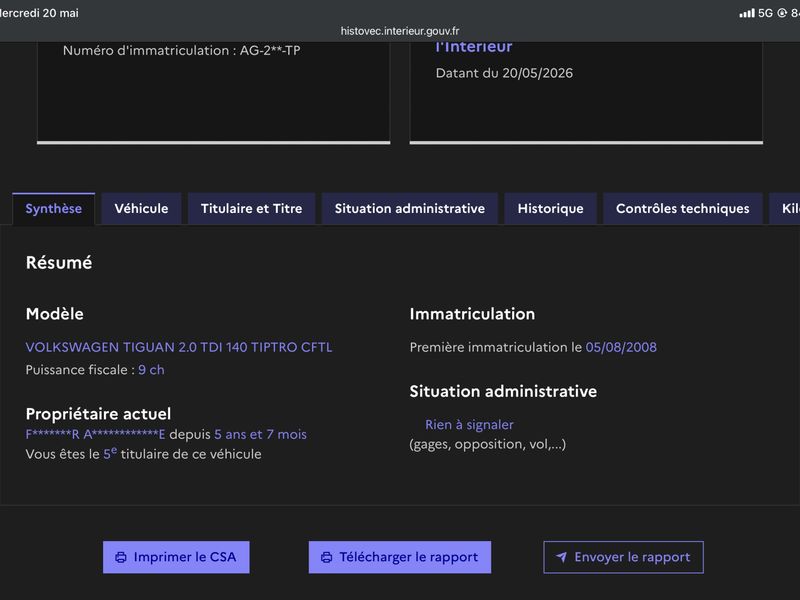The height and width of the screenshot is (600, 800).
Task: Tap the histovec.interieur.gouv.fr address bar
Action: pos(400,31)
